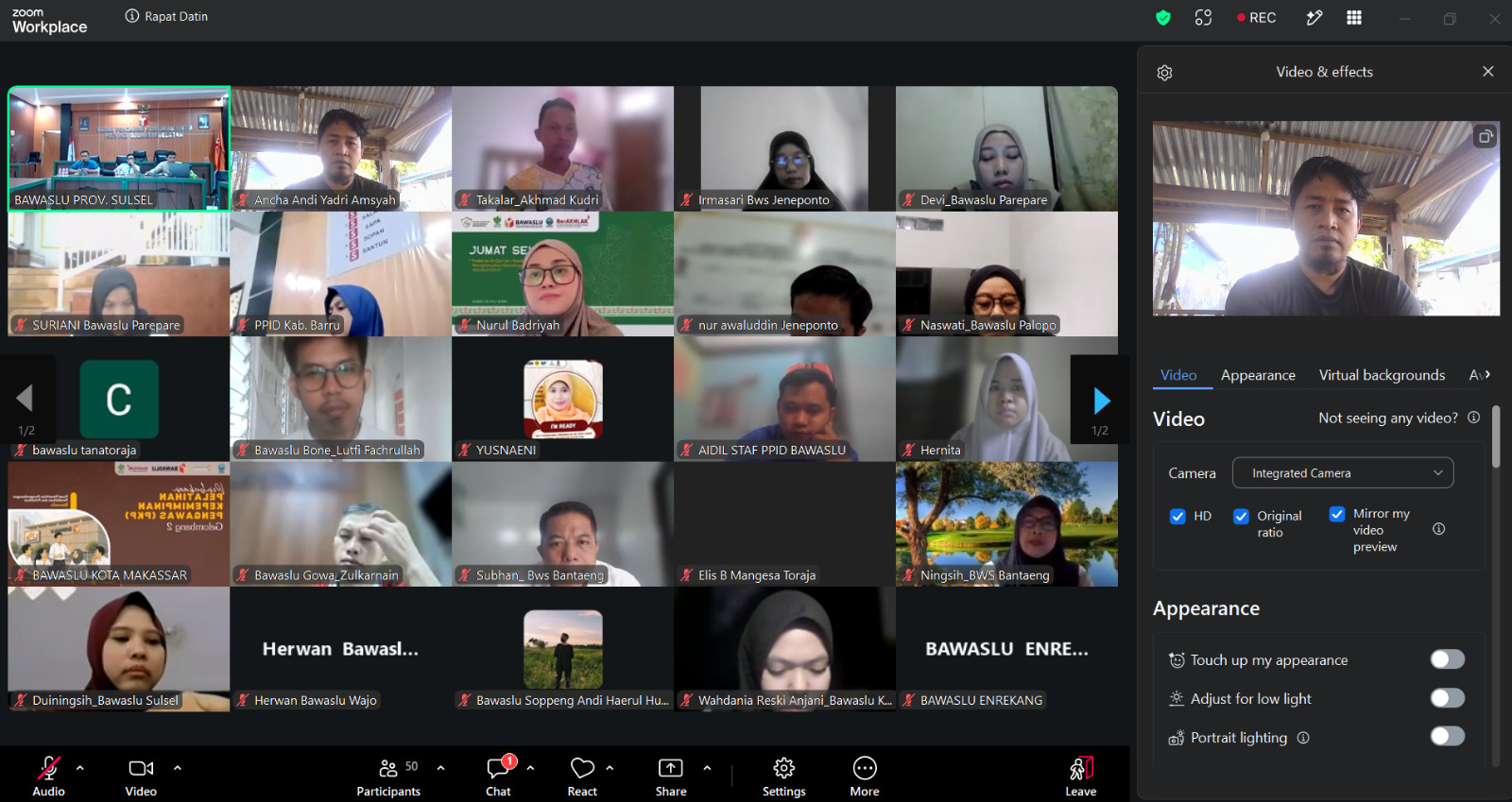
Task: Leave the meeting
Action: pos(1081,776)
